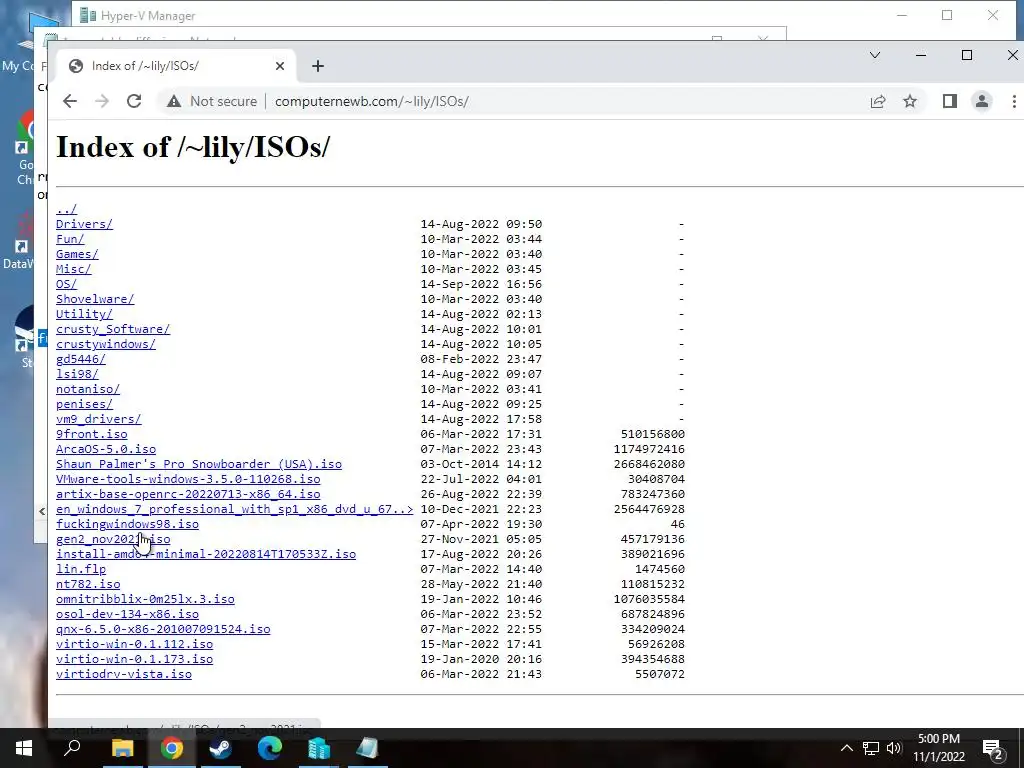The width and height of the screenshot is (1024, 768).
Task: Open the Utility/ directory link
Action: coord(84,314)
